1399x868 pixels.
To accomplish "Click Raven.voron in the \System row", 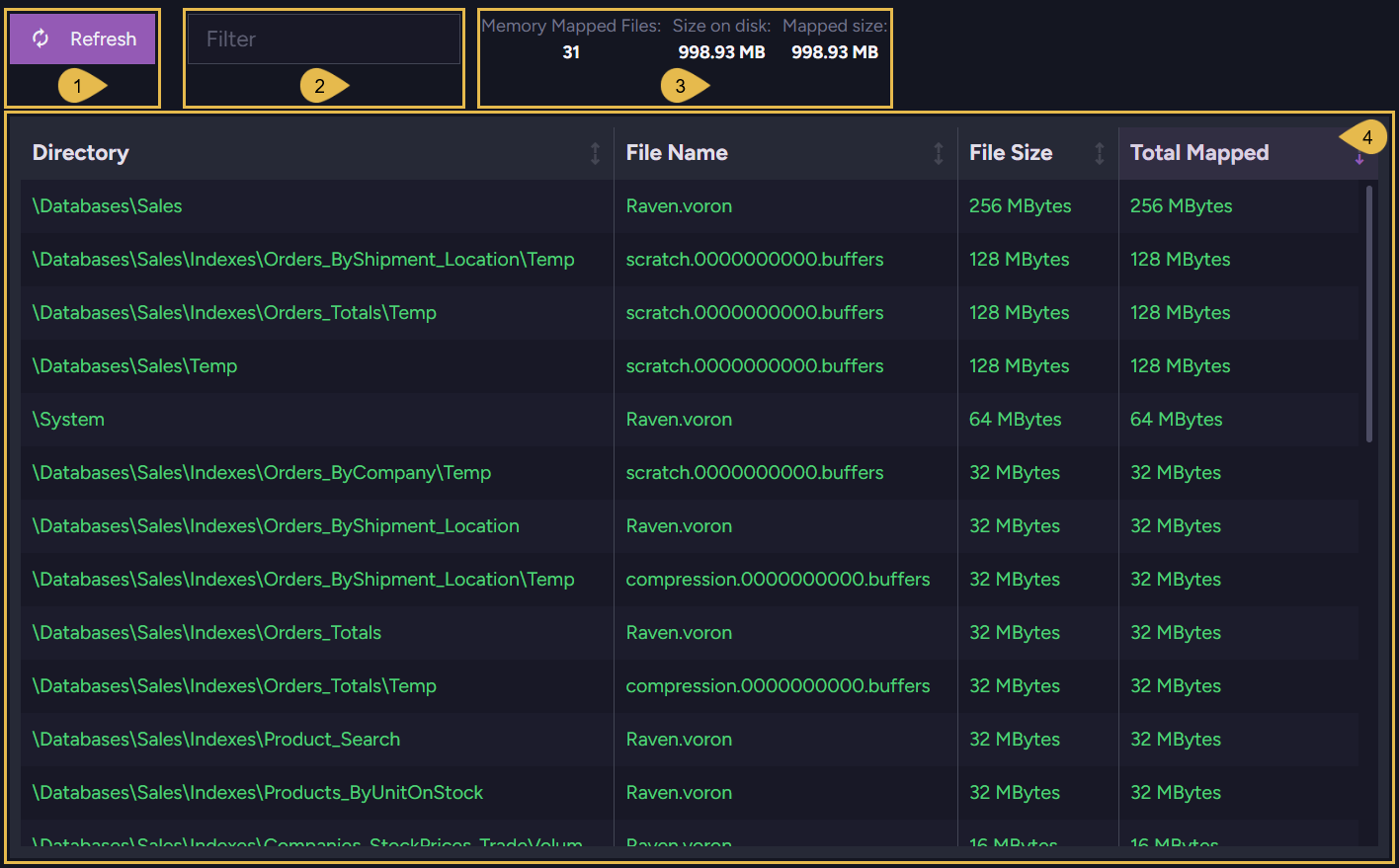I will click(679, 420).
